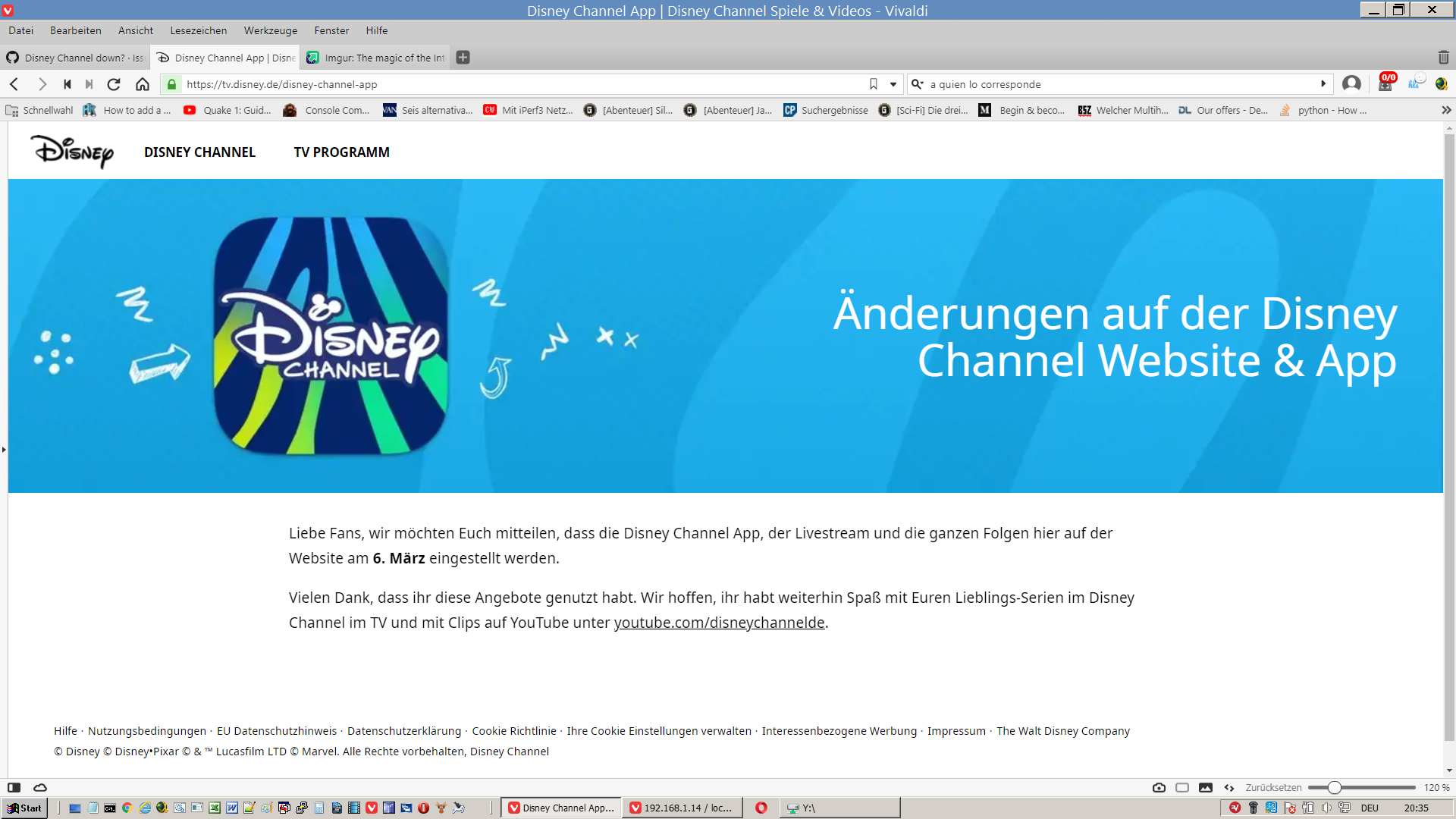Open Datei menu
1456x819 pixels.
click(21, 30)
